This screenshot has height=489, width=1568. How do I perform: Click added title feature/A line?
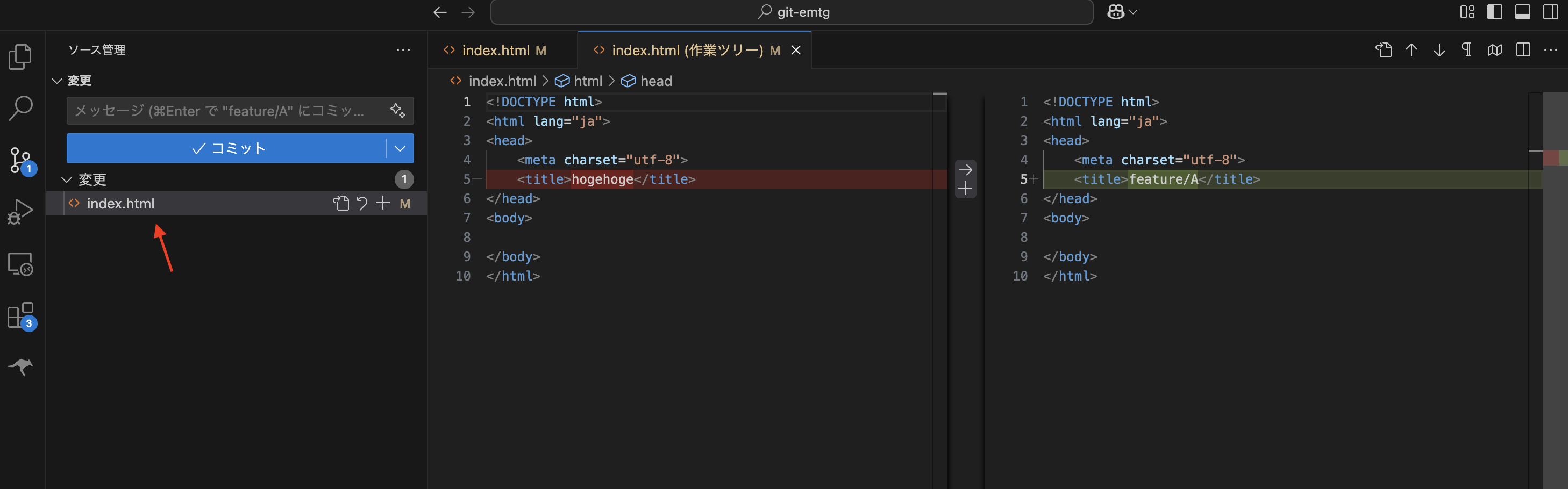1292,179
